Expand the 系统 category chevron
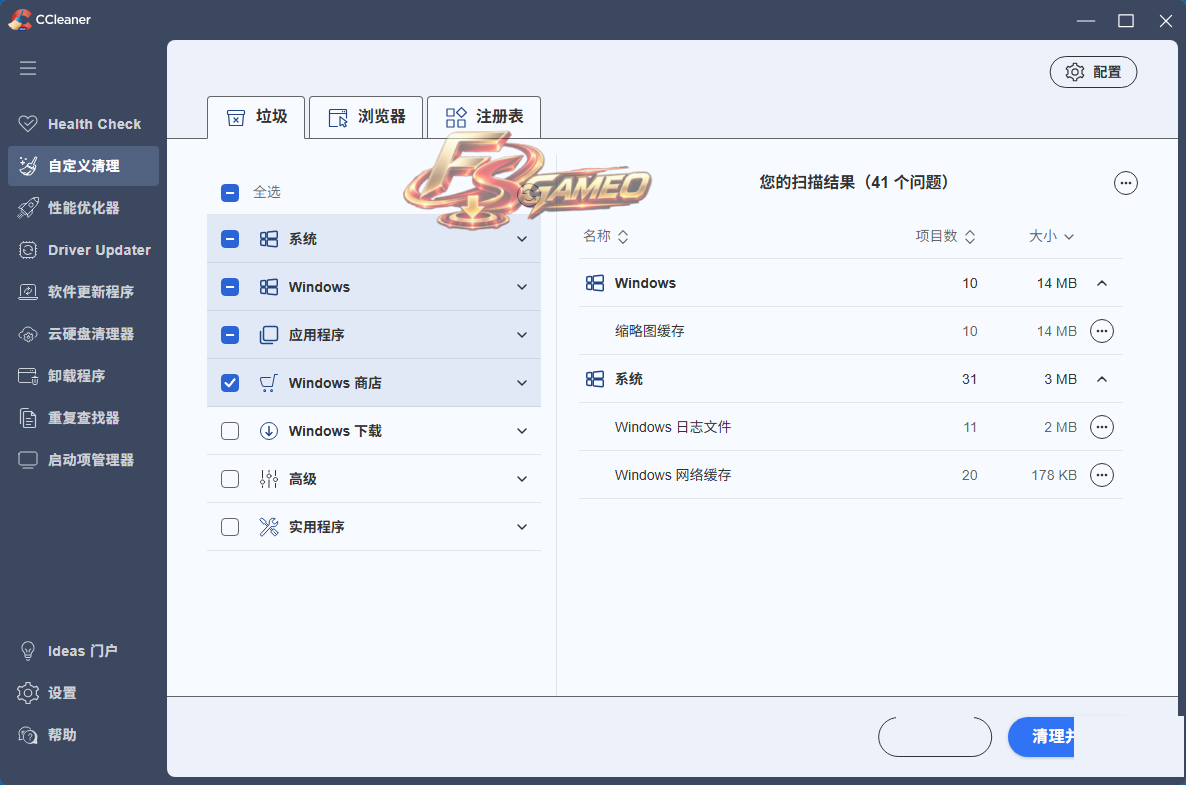 (x=522, y=239)
